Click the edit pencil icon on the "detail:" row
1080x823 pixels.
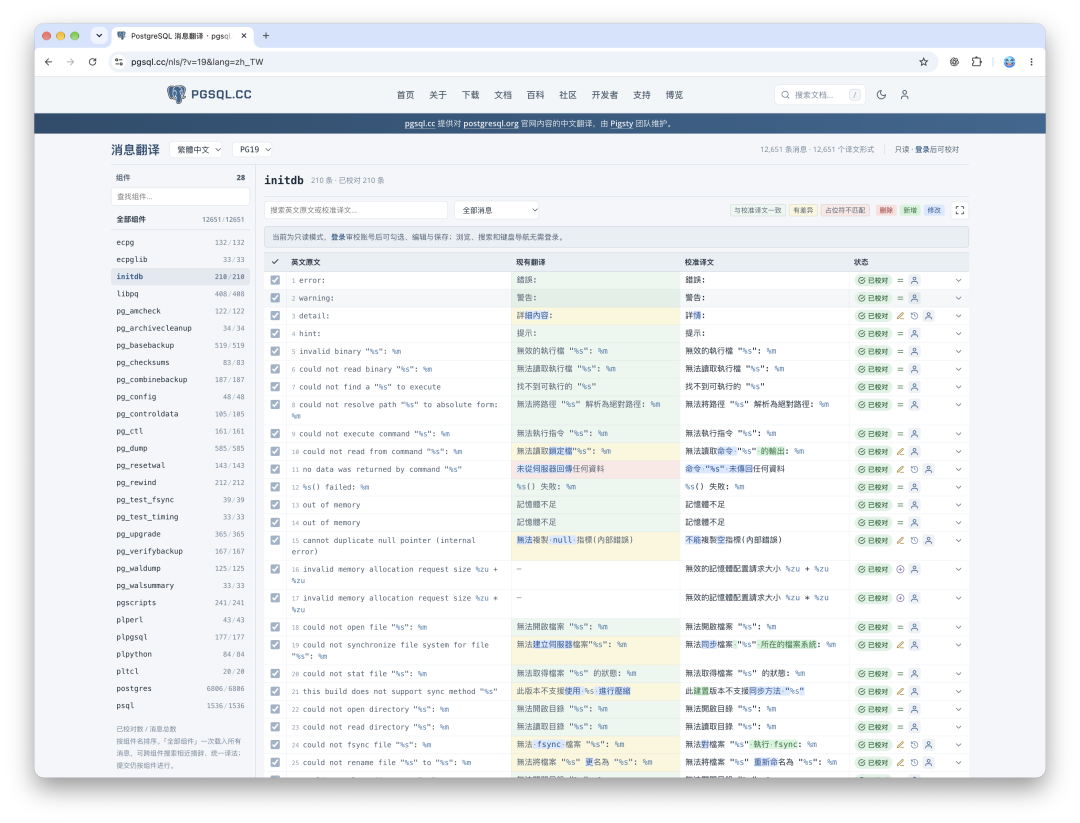coord(900,316)
